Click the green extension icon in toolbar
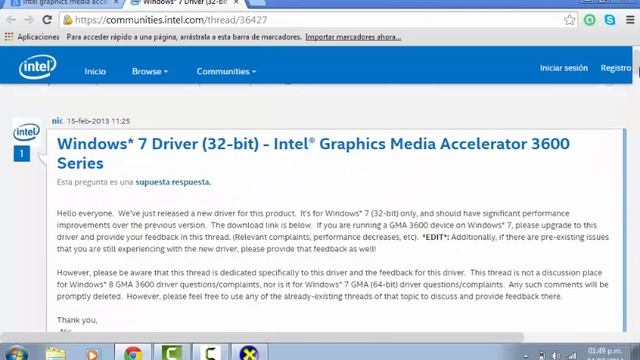Image resolution: width=640 pixels, height=360 pixels. coord(589,20)
